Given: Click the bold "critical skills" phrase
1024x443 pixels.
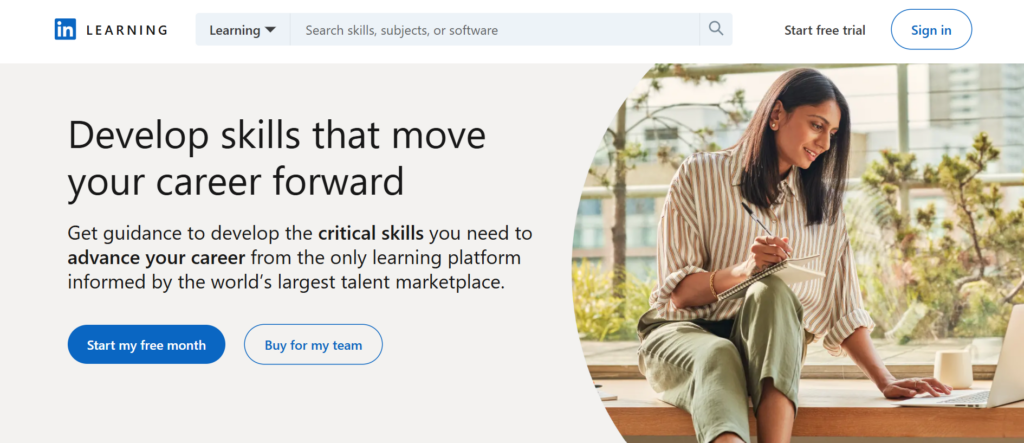Looking at the screenshot, I should [371, 234].
